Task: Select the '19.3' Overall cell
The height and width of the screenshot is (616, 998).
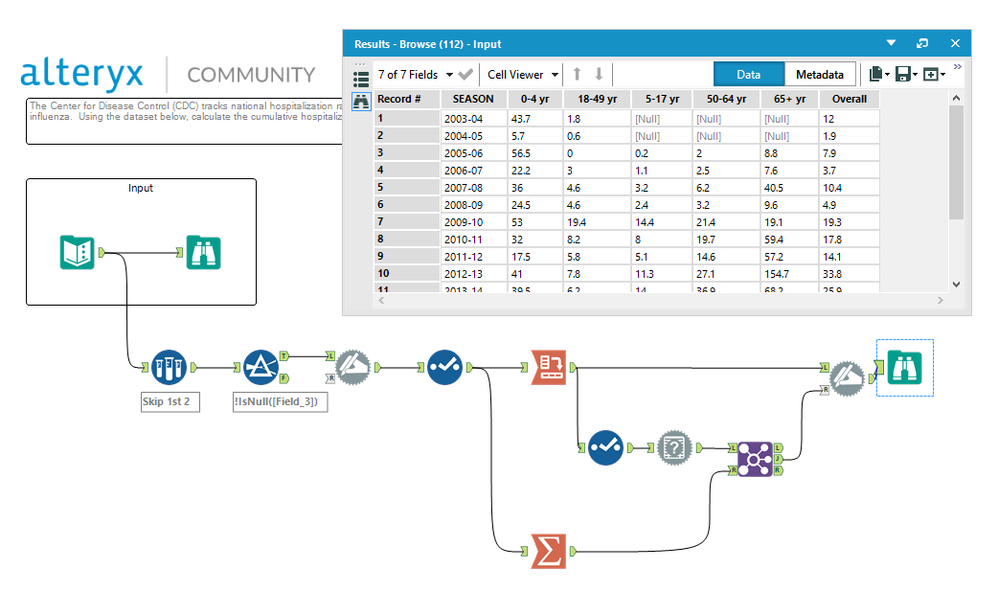Action: click(849, 222)
